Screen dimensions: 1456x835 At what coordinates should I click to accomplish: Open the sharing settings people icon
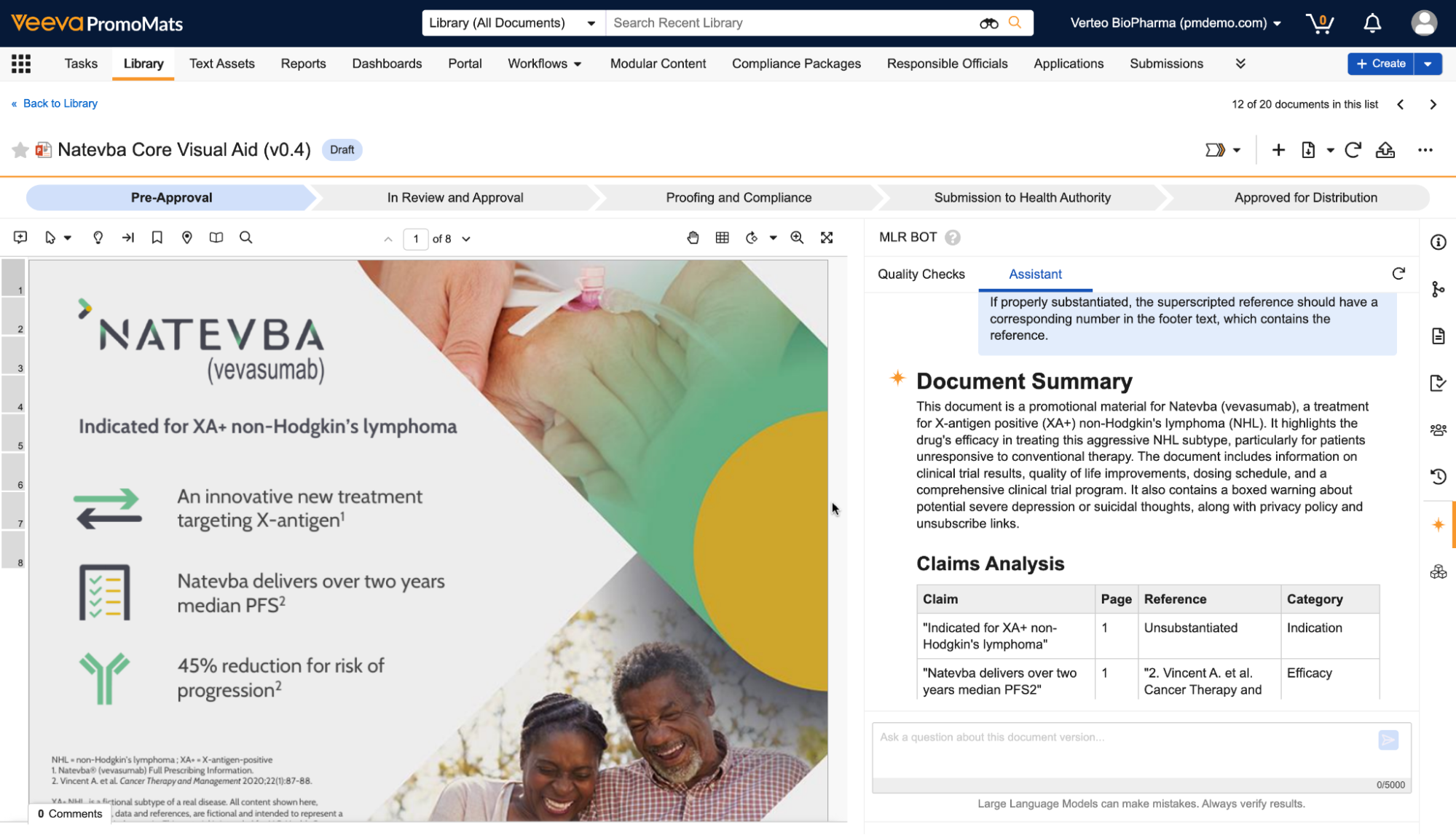tap(1439, 430)
